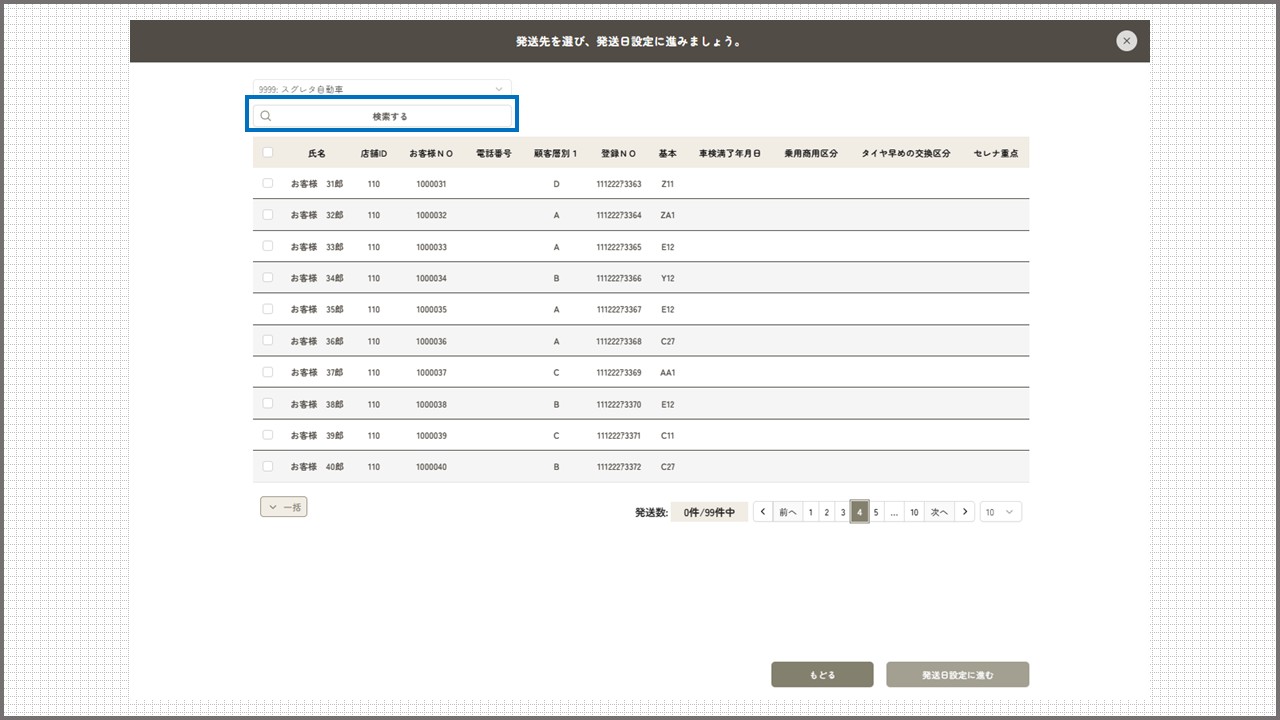
Task: Click the タイヤ早めの交換区分 column header
Action: click(906, 153)
